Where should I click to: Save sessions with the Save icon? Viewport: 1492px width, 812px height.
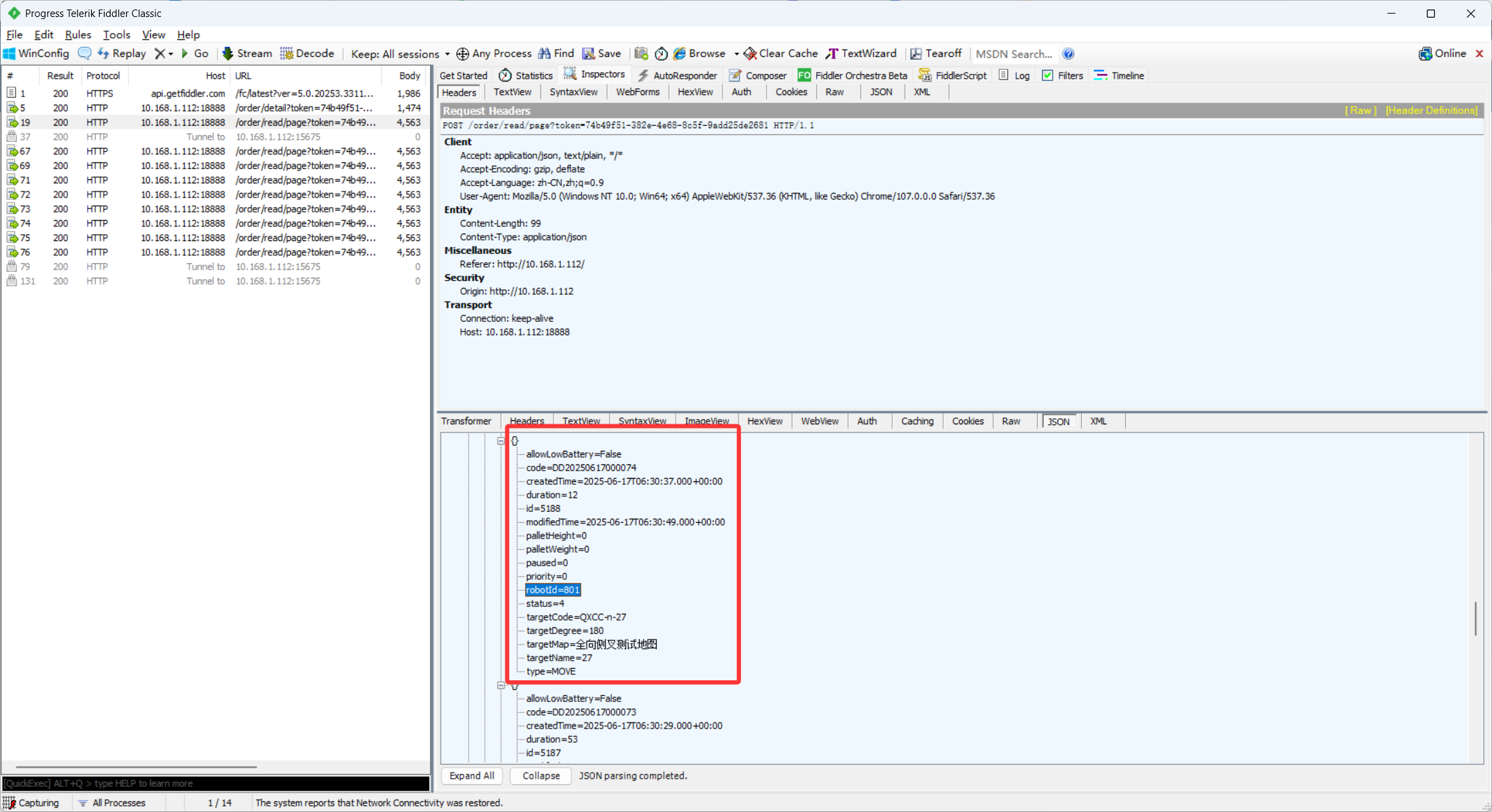pos(602,54)
